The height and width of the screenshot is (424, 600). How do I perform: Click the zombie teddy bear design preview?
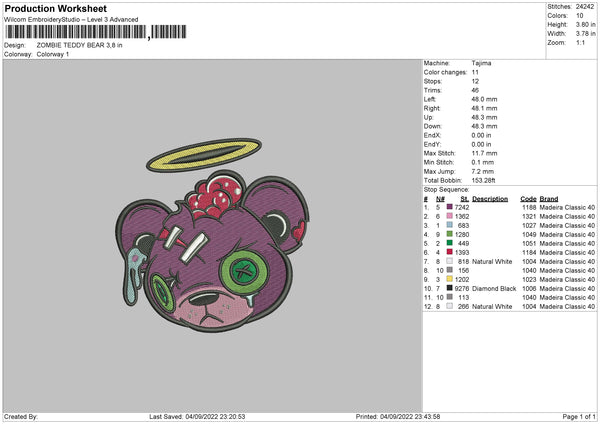pos(212,235)
